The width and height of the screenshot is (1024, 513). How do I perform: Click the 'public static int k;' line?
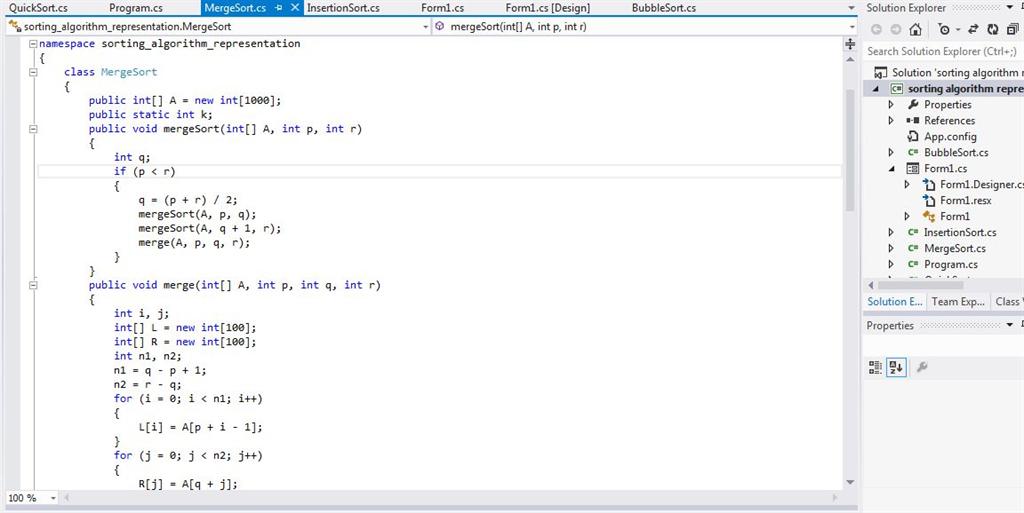tap(151, 114)
